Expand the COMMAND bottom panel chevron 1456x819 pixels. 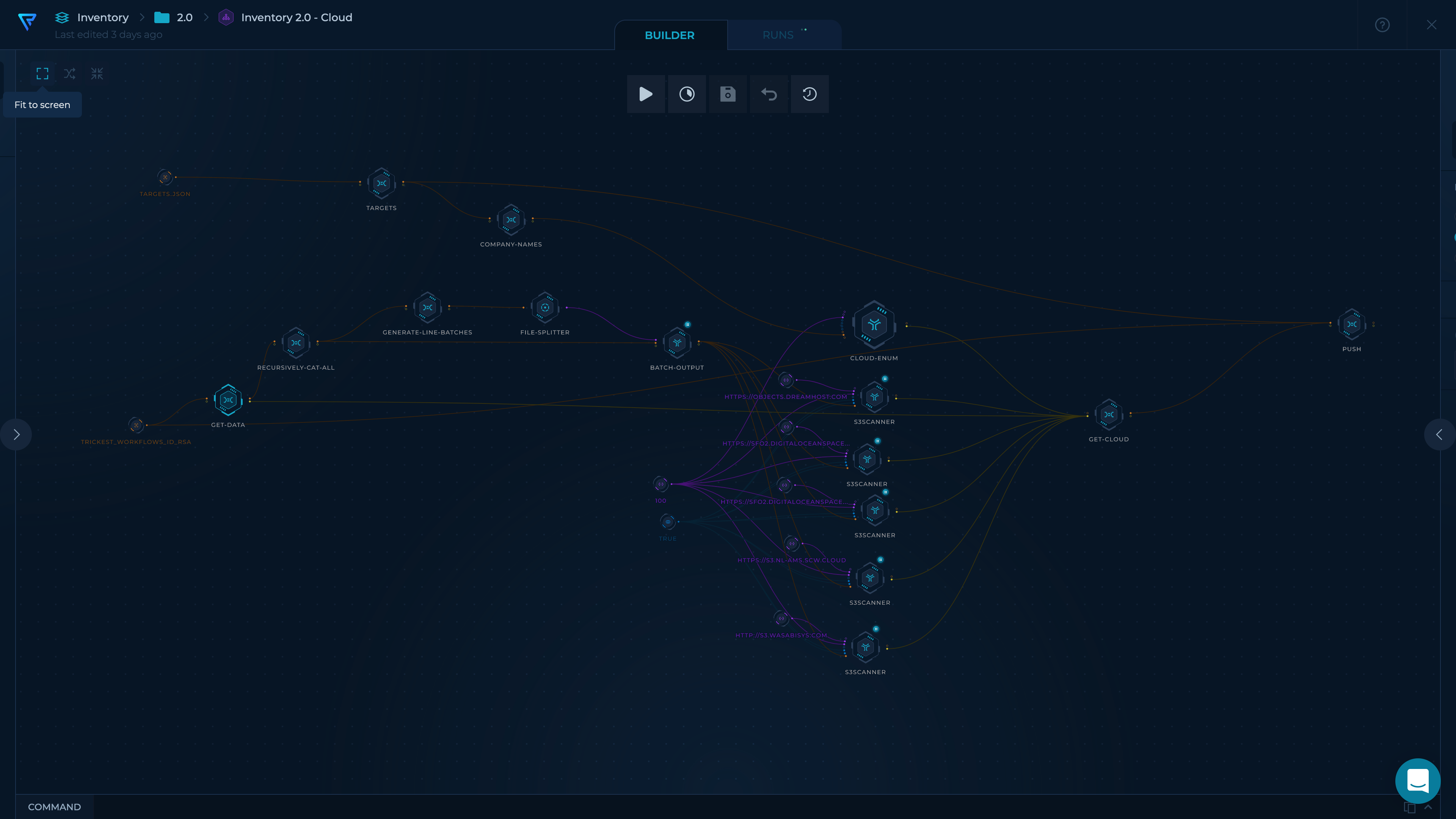point(1428,806)
